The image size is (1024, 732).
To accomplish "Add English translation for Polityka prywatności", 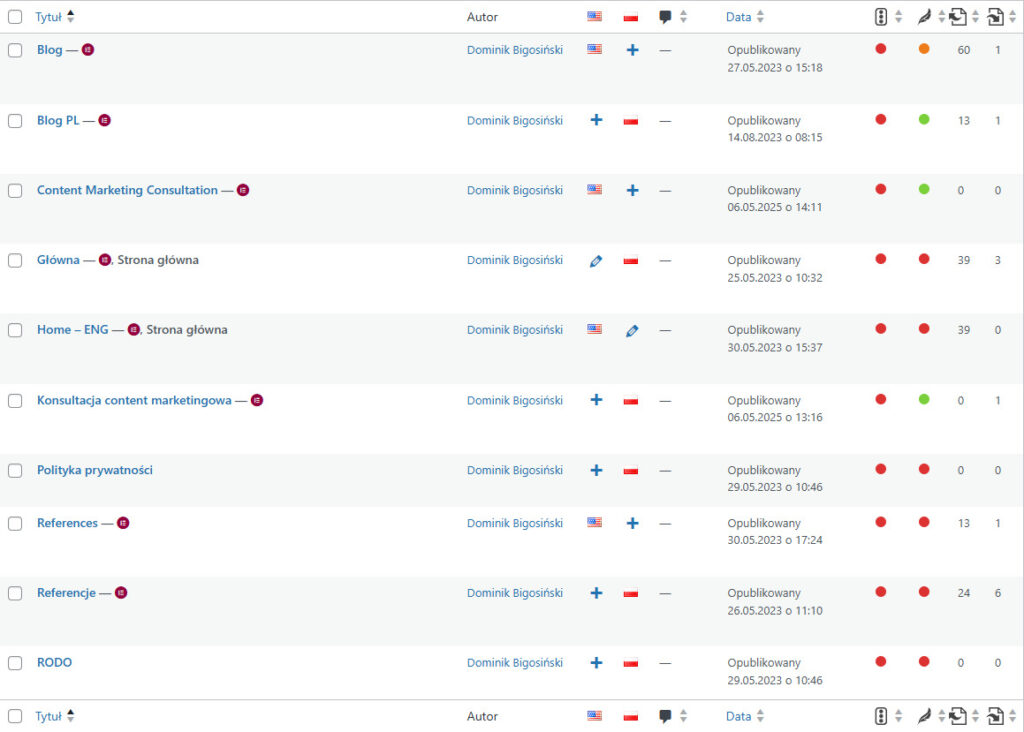I will [596, 470].
